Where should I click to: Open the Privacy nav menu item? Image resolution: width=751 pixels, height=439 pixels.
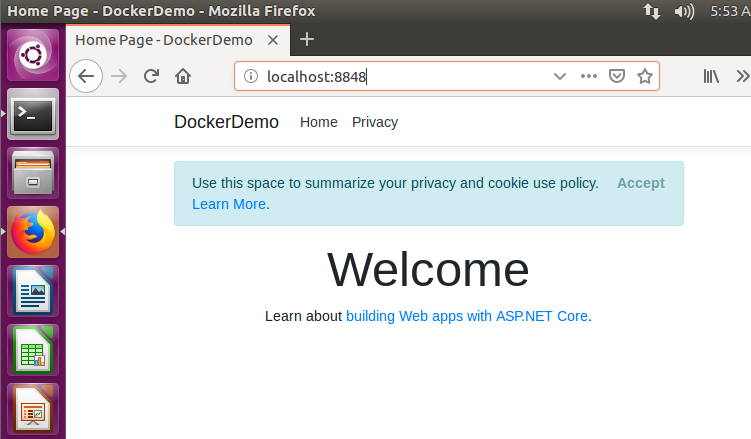(x=375, y=122)
